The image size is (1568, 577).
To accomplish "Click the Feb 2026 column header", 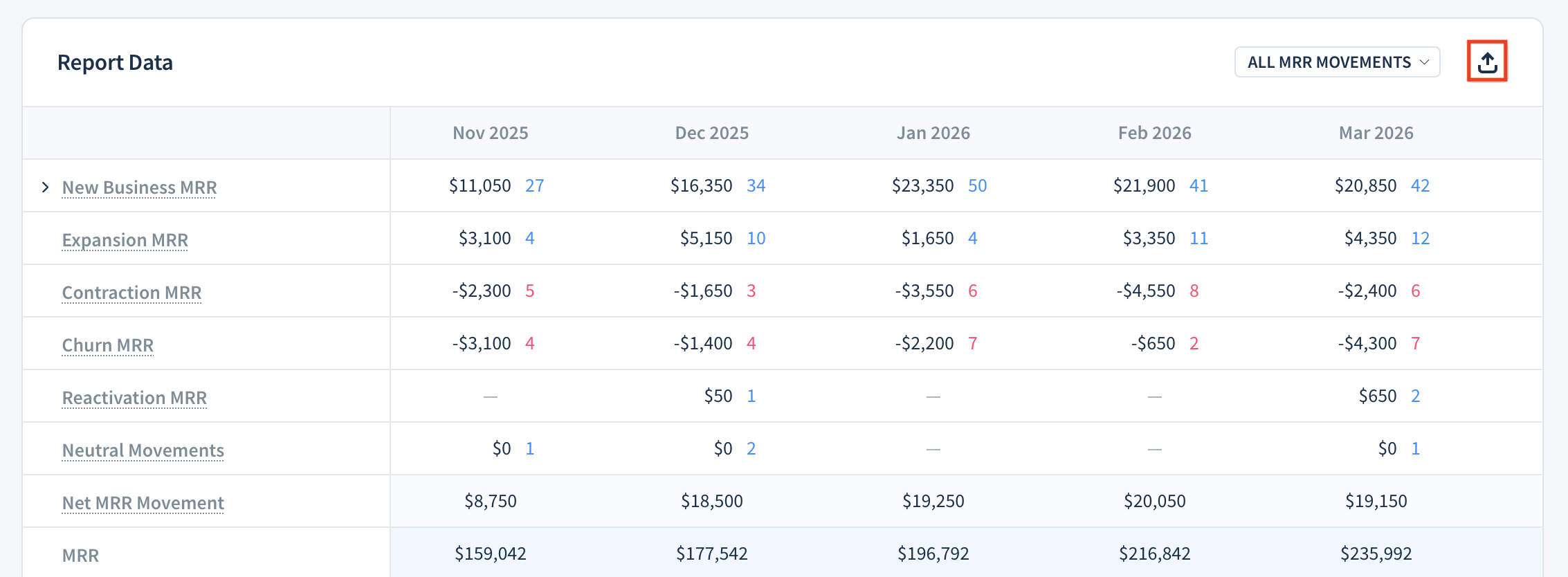I will click(x=1155, y=133).
